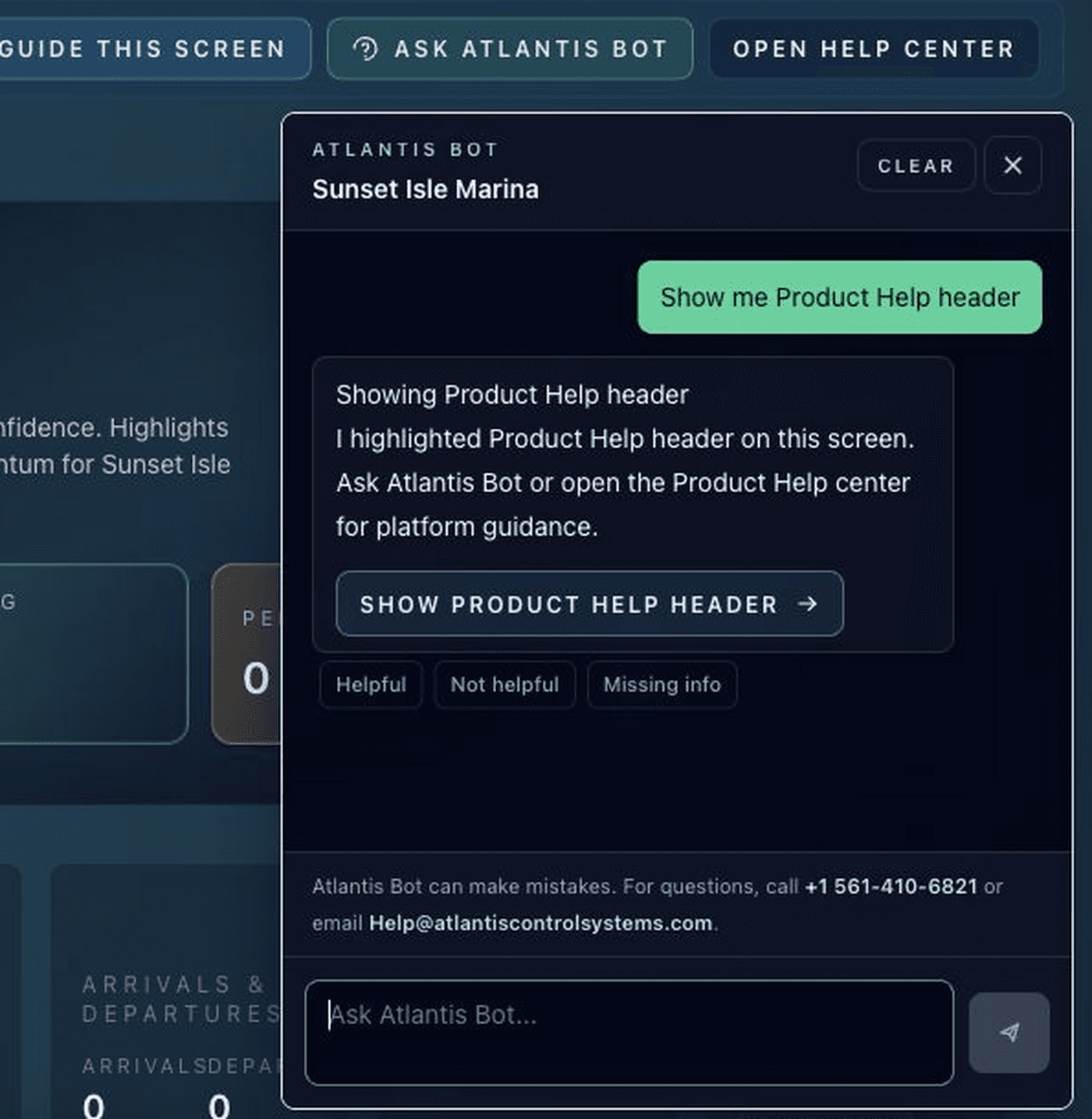
Task: Click the help icon beside Ask Atlantis Bot
Action: (x=365, y=49)
